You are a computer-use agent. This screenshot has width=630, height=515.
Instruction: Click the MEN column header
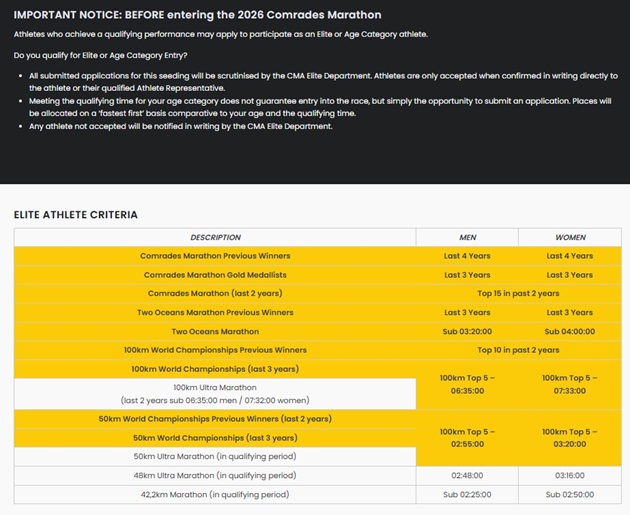pyautogui.click(x=466, y=237)
